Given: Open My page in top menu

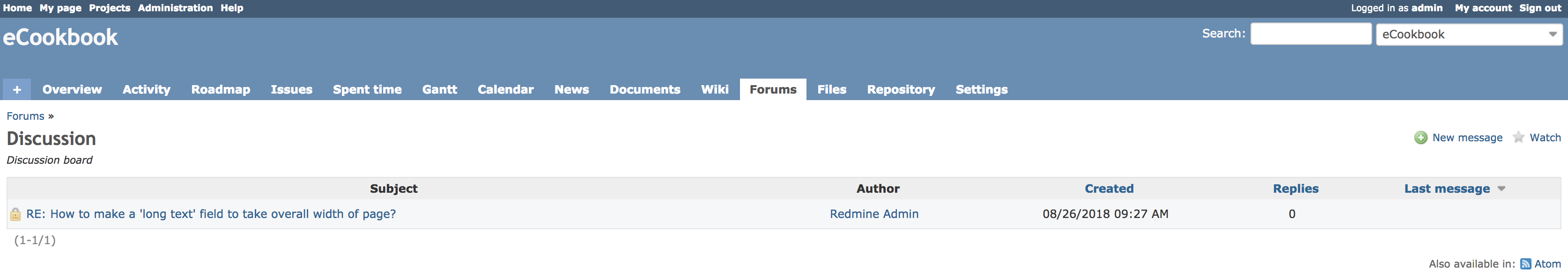Looking at the screenshot, I should coord(60,8).
